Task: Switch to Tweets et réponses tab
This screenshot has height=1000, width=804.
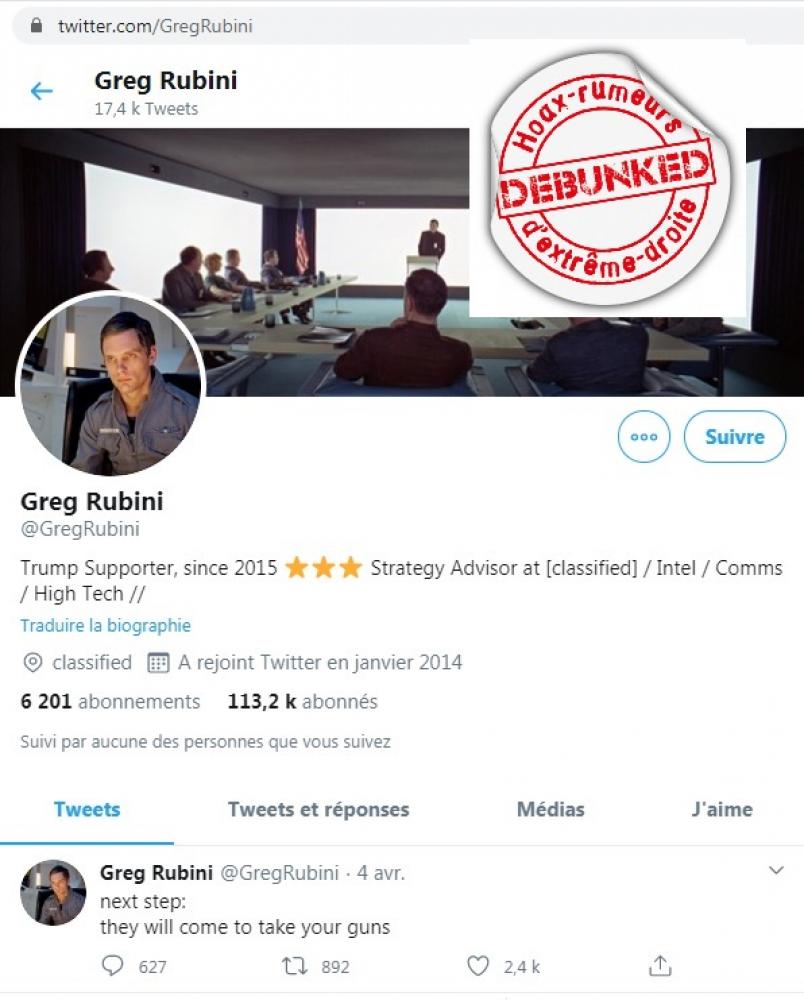Action: 319,809
